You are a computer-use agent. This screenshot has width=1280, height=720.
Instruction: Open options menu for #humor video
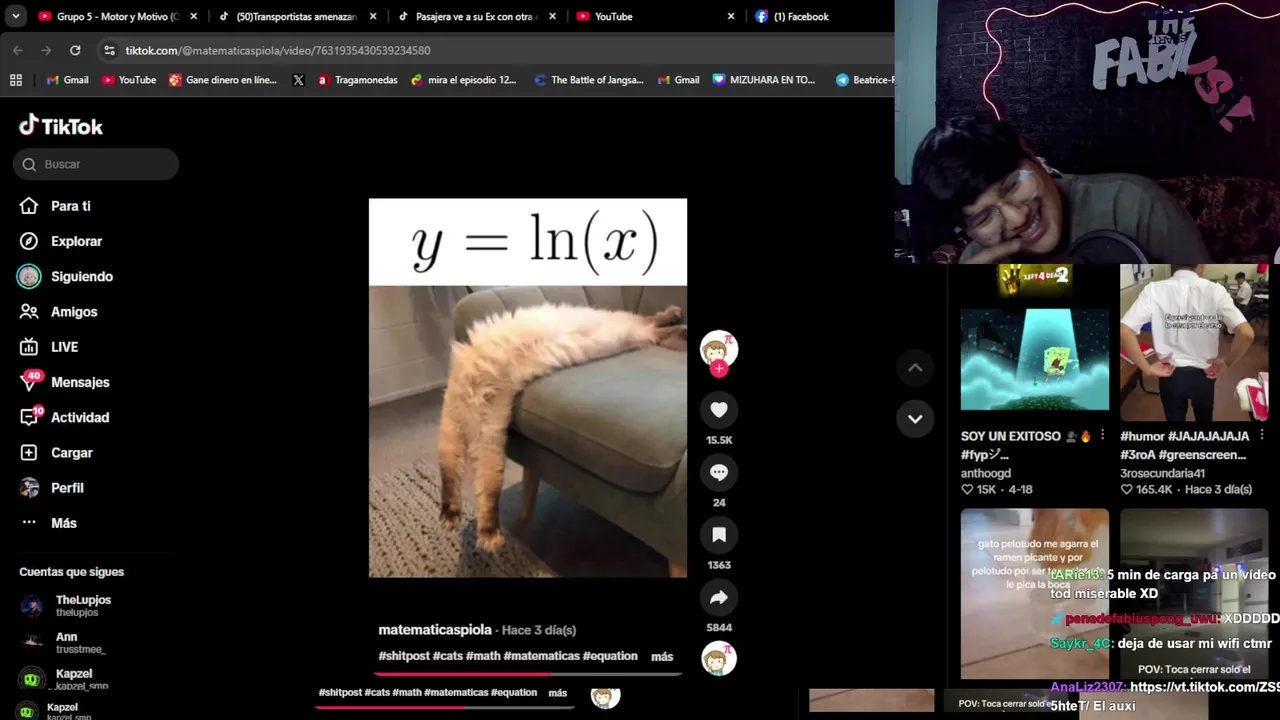pyautogui.click(x=1262, y=436)
